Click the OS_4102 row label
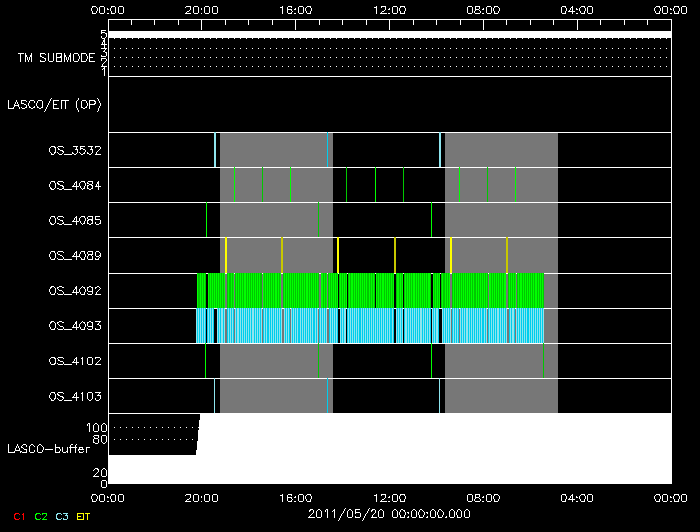Viewport: 700px width, 532px height. 75,361
